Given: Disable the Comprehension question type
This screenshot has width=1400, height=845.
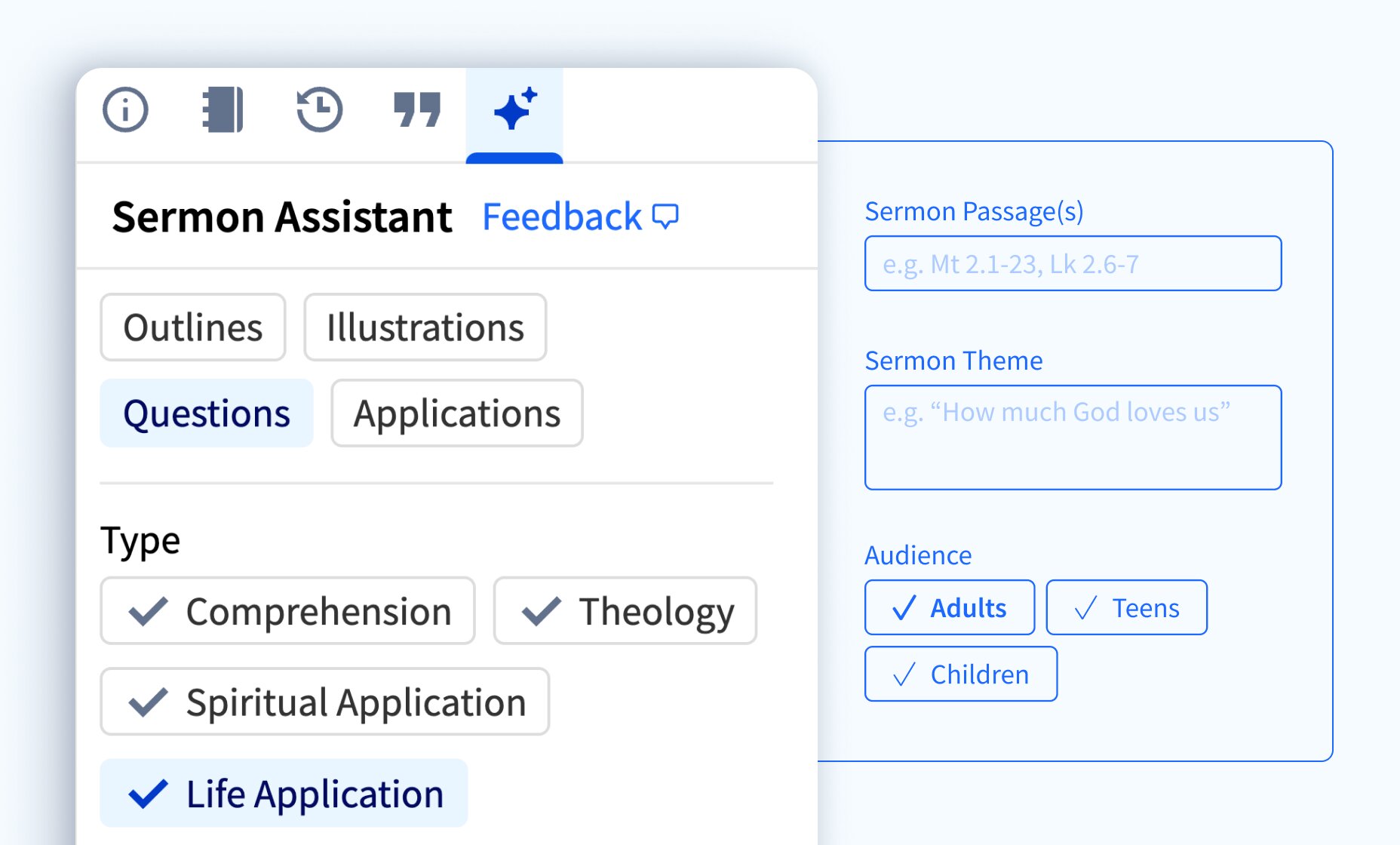Looking at the screenshot, I should click(287, 611).
